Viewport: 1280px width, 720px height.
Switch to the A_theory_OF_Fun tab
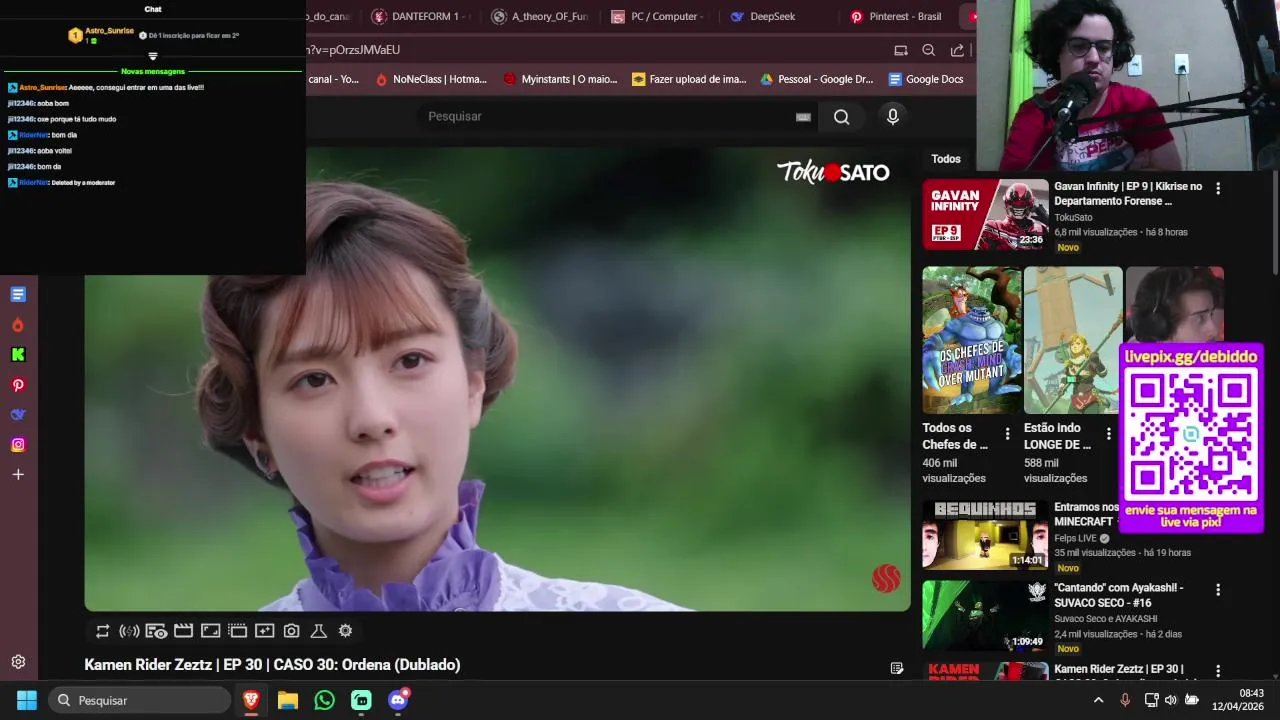click(540, 17)
